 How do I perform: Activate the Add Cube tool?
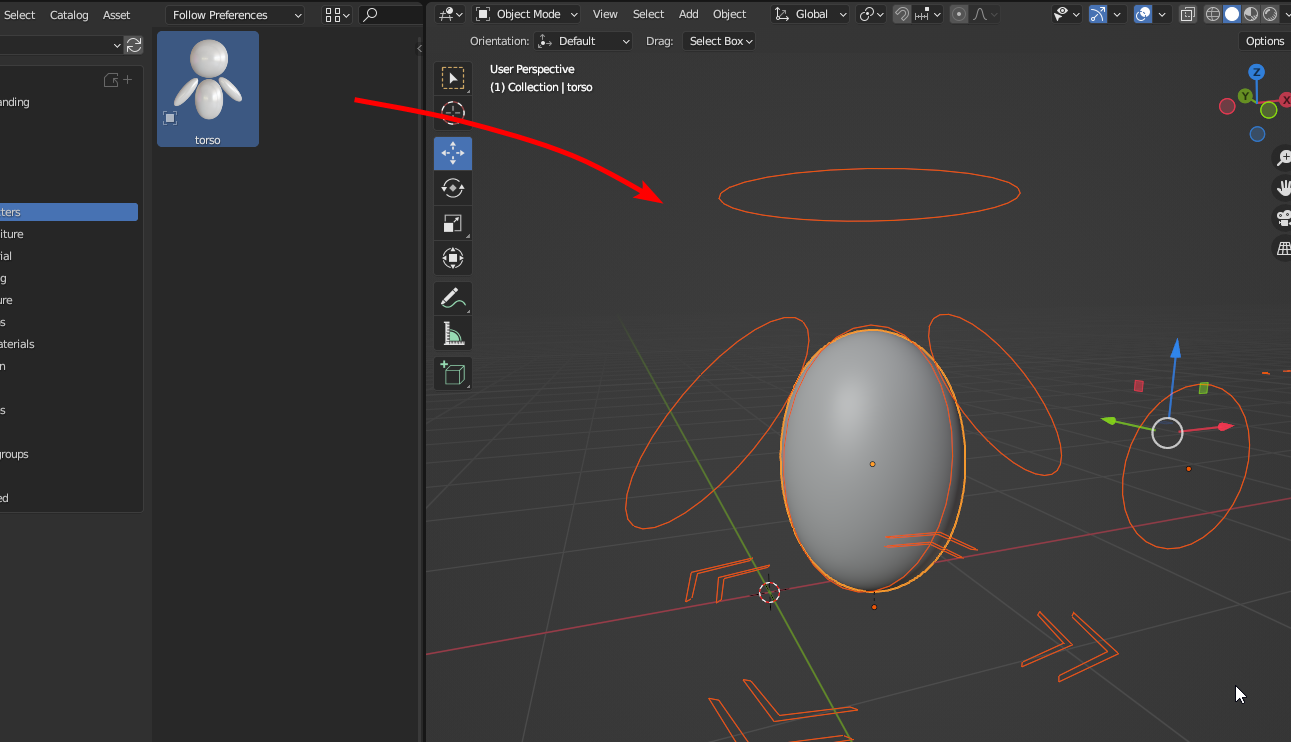453,373
